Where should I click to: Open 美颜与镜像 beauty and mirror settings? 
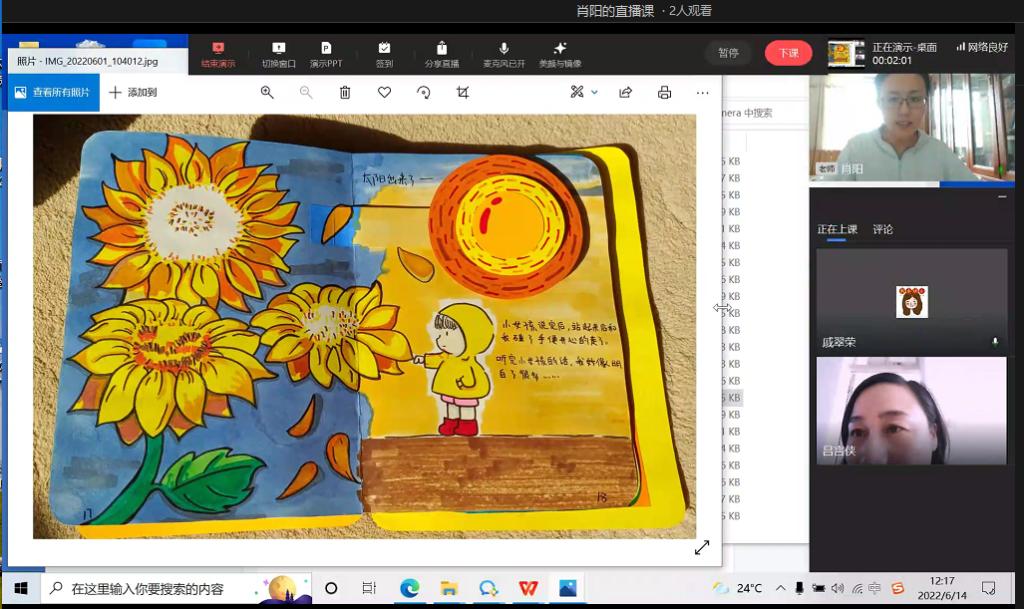point(560,54)
